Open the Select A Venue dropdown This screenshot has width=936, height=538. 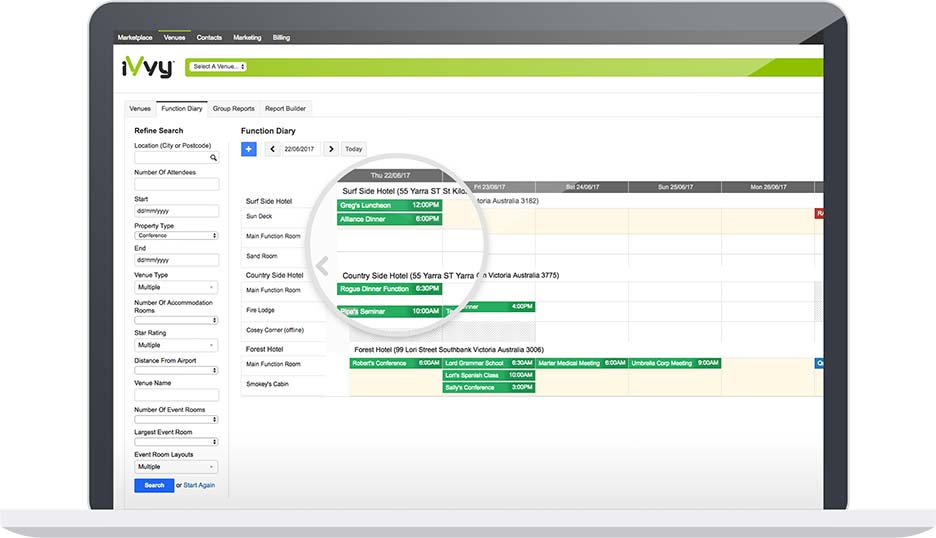tap(218, 67)
